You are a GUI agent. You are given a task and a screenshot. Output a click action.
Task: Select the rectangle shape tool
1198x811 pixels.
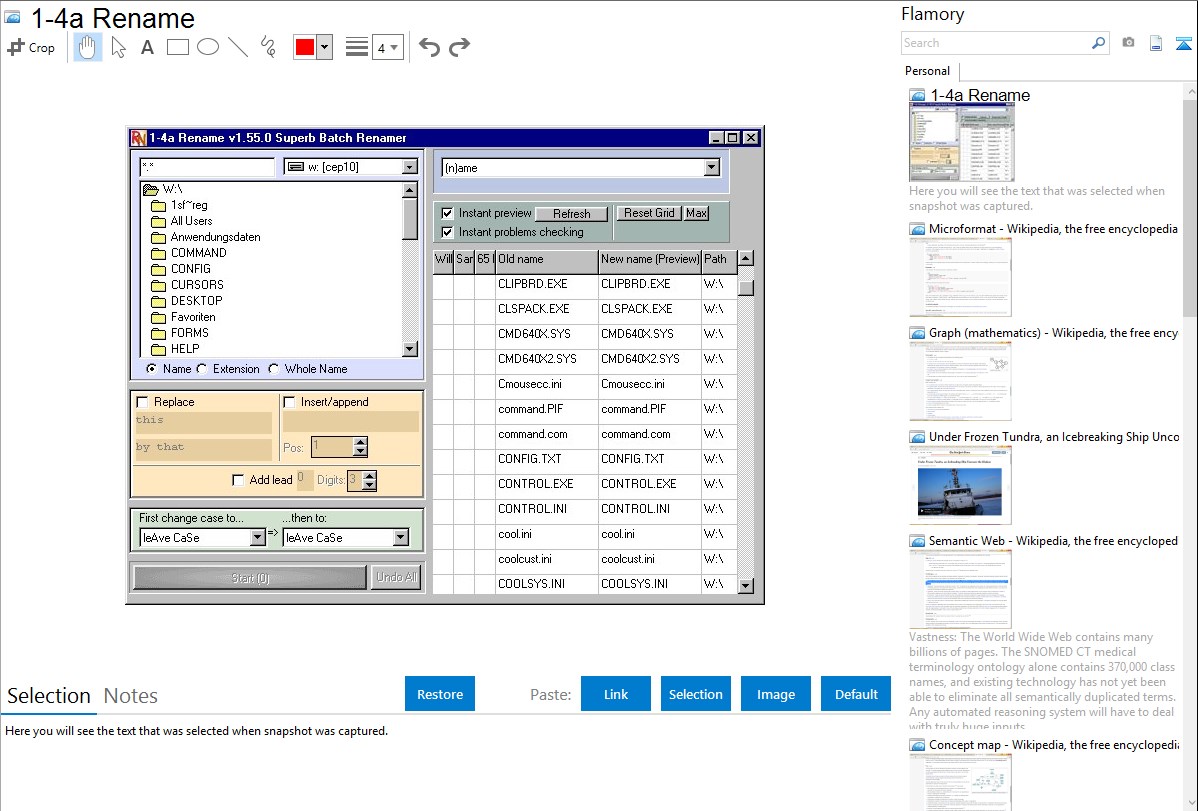pos(178,47)
